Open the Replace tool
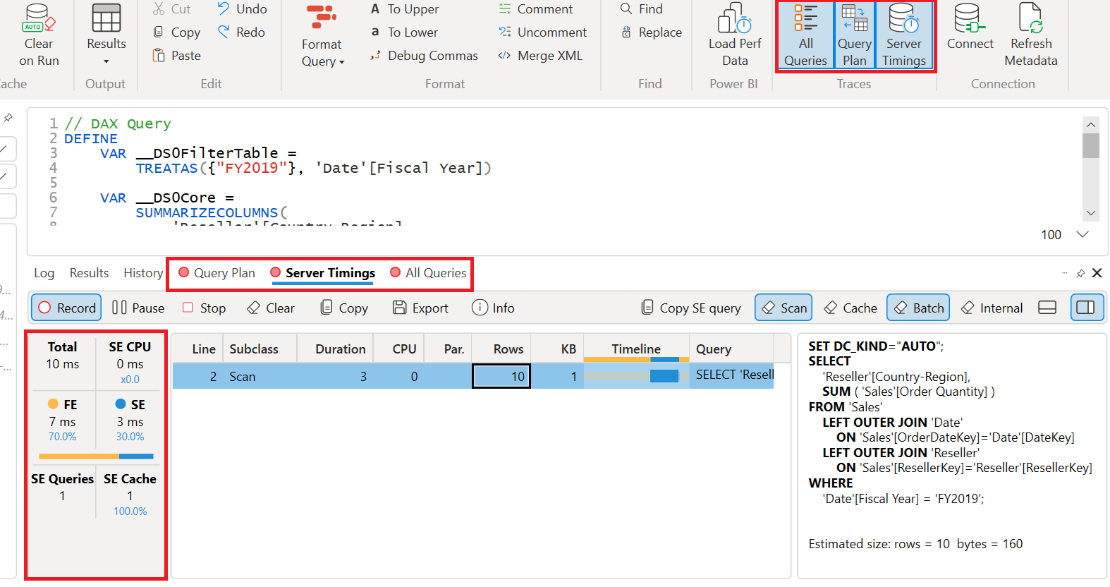1110x587 pixels. tap(650, 31)
